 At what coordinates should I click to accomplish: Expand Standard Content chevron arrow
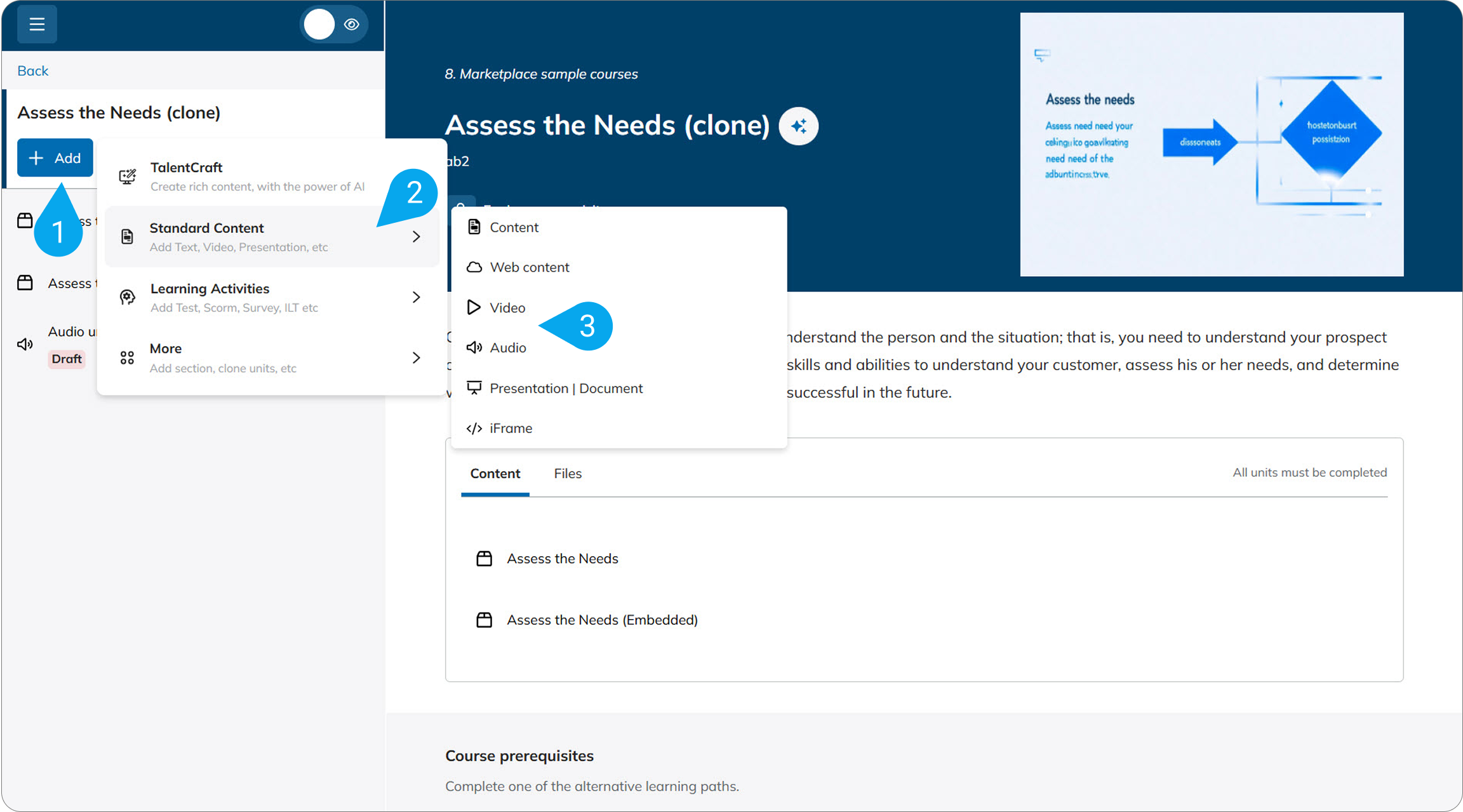pyautogui.click(x=417, y=236)
